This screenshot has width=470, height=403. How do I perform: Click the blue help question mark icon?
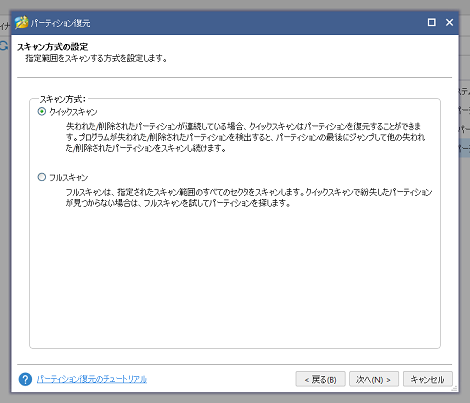click(x=25, y=379)
